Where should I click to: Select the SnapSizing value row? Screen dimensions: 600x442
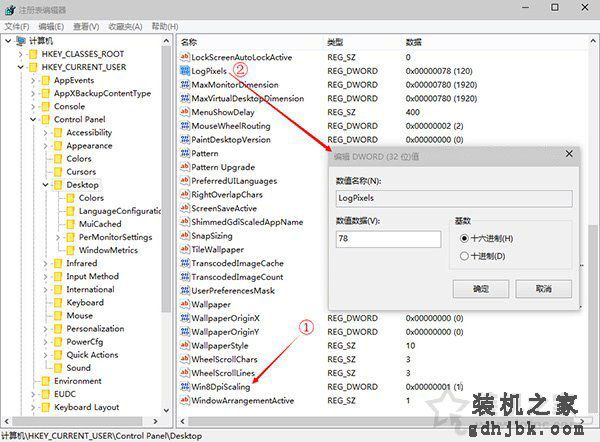[212, 236]
